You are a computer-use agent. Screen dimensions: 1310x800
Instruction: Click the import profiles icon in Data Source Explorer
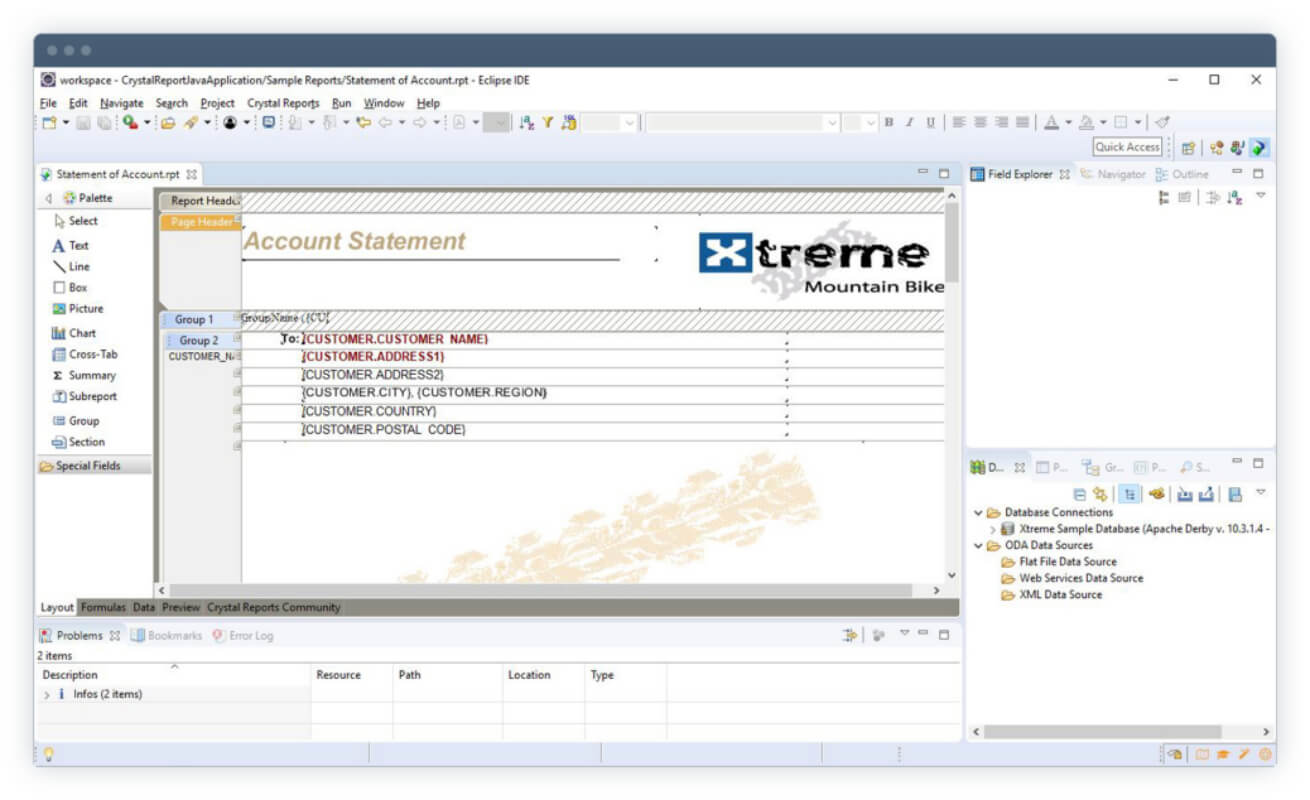pos(1184,494)
